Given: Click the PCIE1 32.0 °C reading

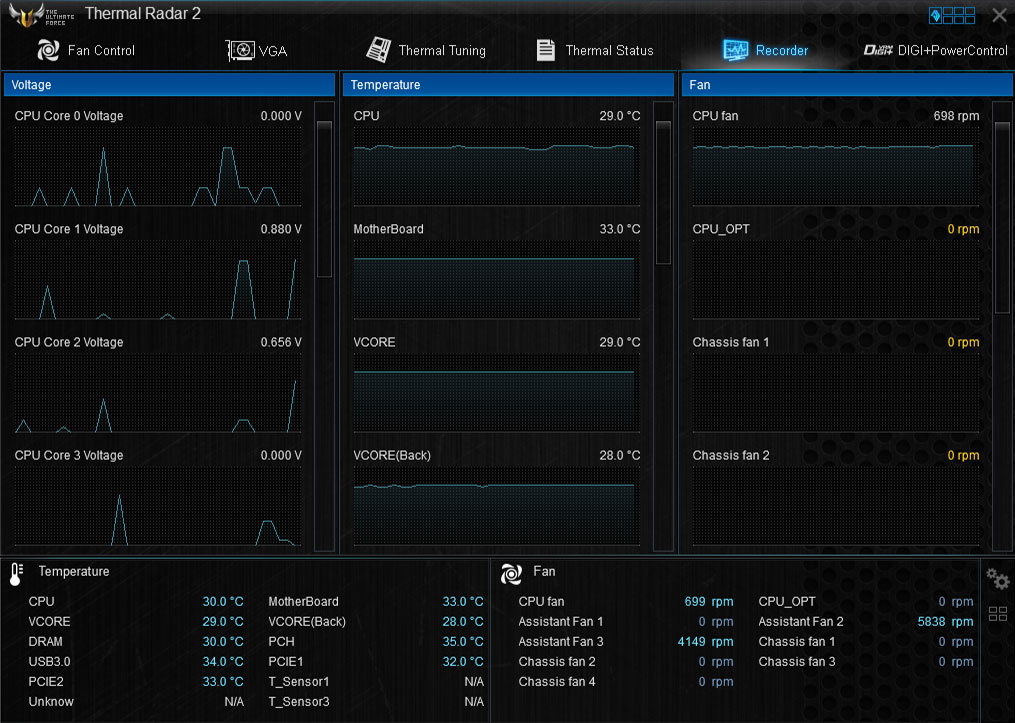Looking at the screenshot, I should (463, 662).
